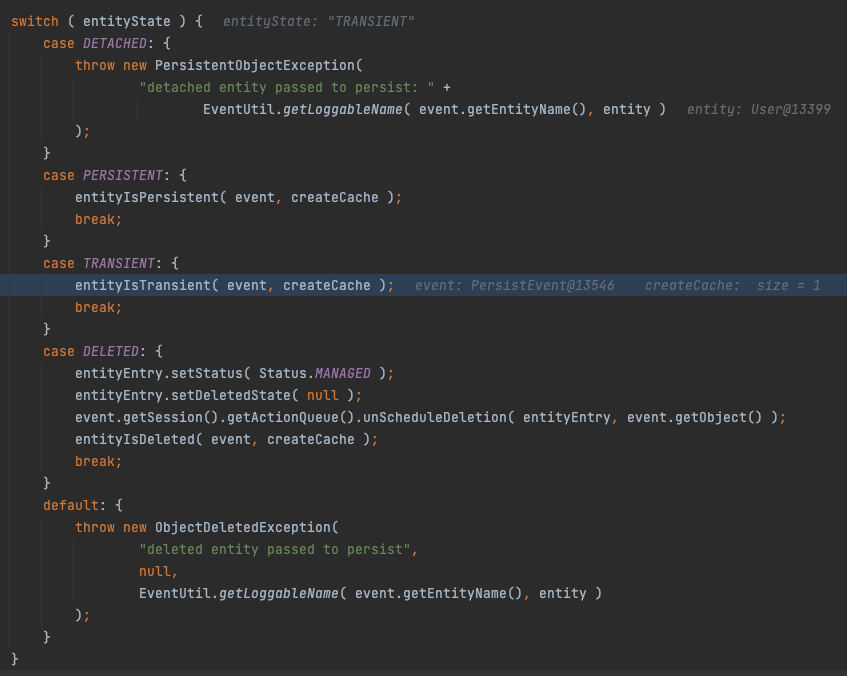
Task: Click the getActionQueue() call
Action: click(291, 418)
